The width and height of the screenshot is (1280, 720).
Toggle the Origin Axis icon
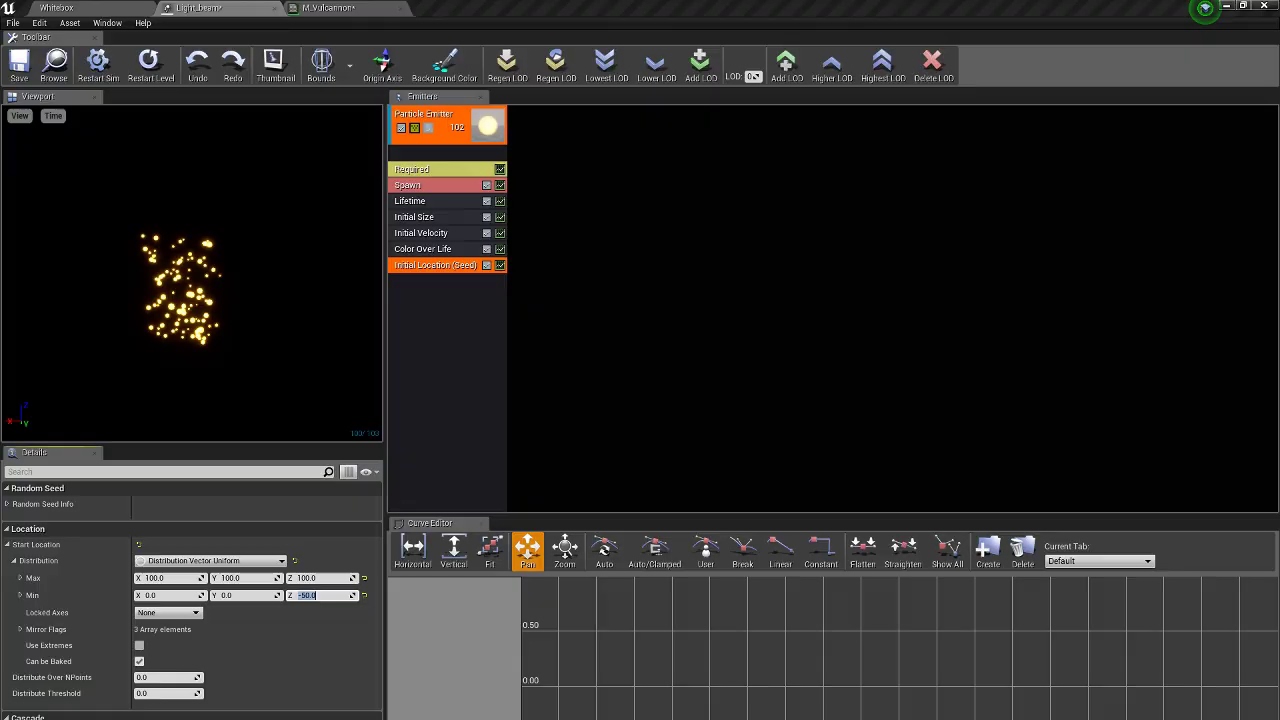coord(382,66)
